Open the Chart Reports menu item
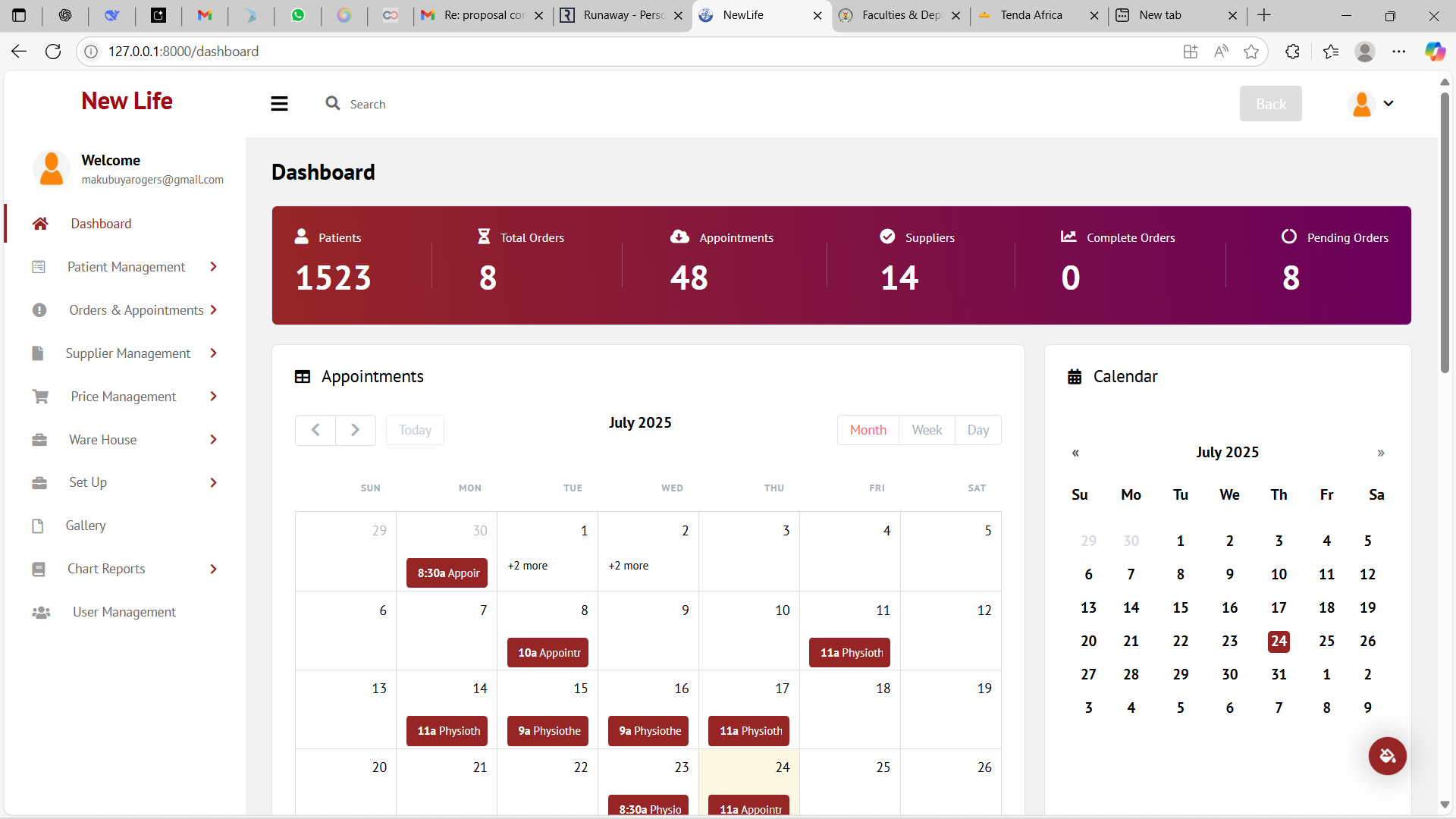 coord(106,569)
